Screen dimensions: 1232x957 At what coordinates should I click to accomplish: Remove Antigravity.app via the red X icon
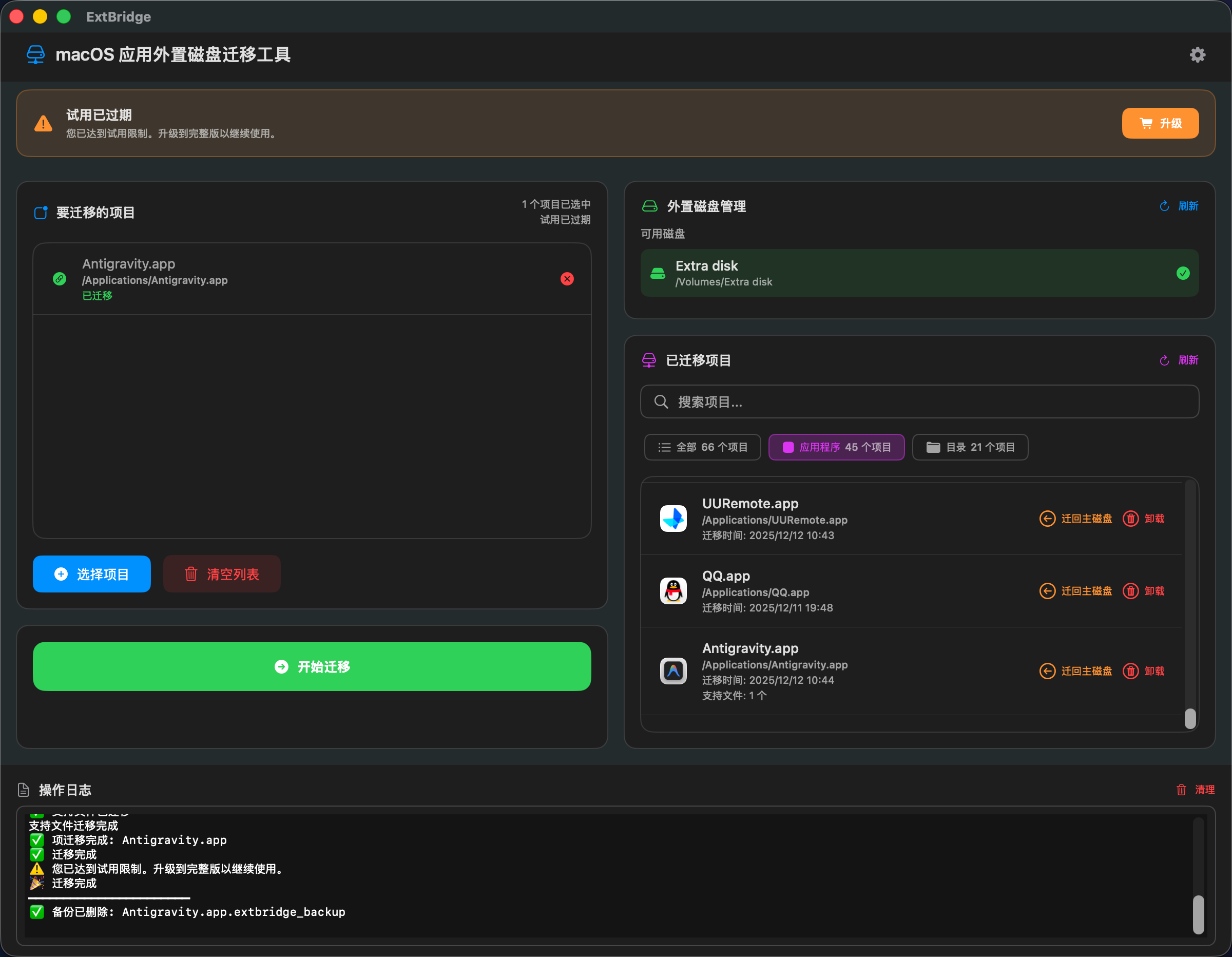[567, 279]
